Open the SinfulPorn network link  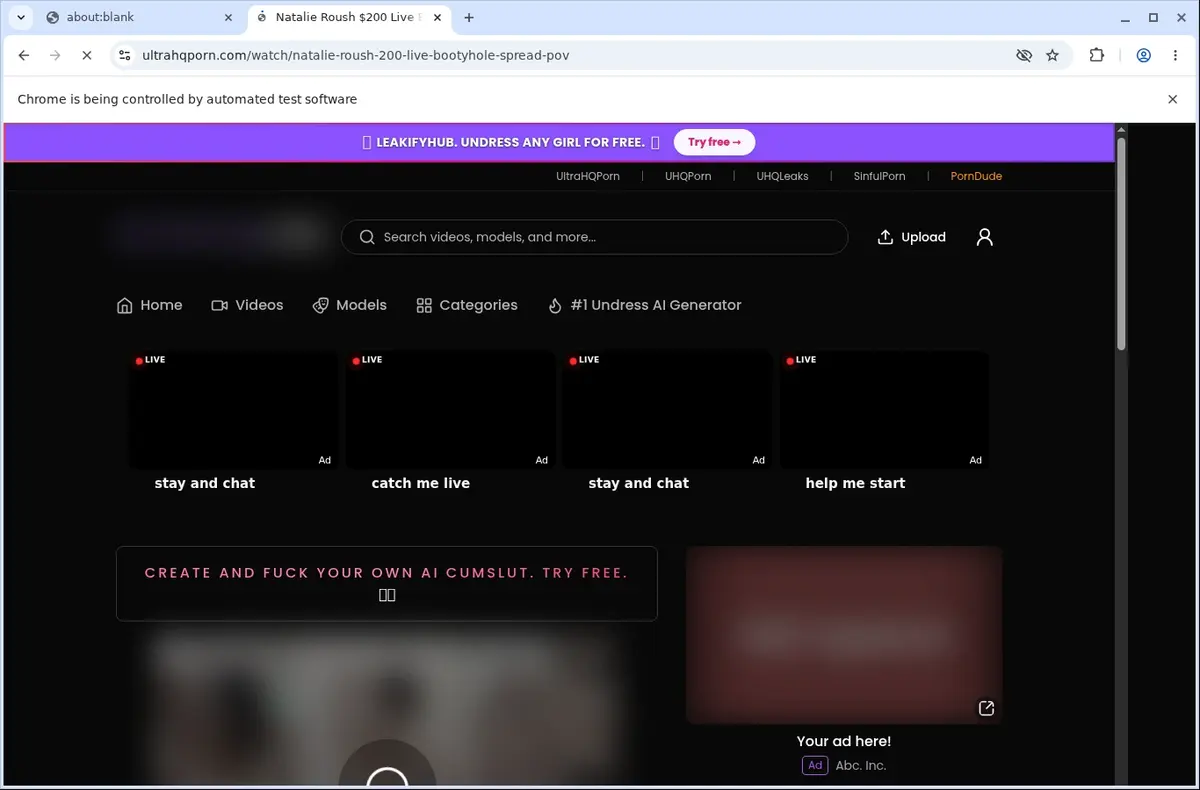tap(880, 176)
